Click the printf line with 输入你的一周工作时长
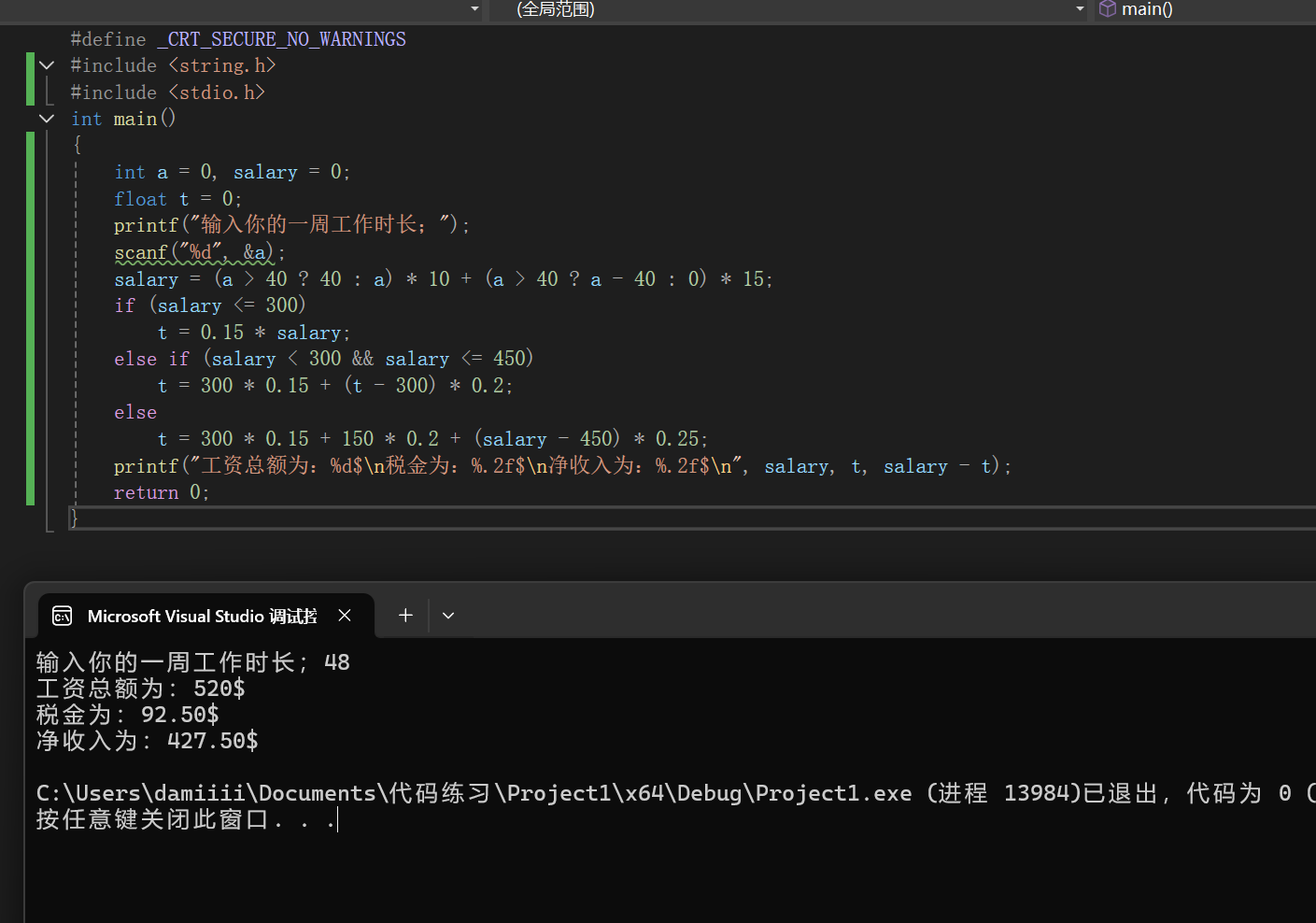This screenshot has width=1316, height=923. click(x=291, y=225)
